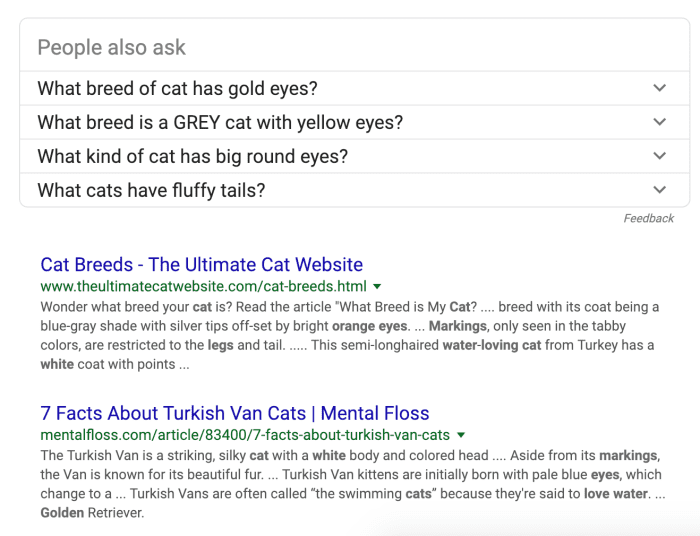Click the mentalfloss.com article green URL

245,435
